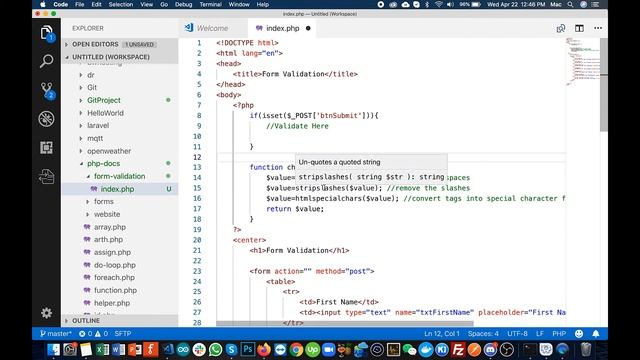This screenshot has height=360, width=640.
Task: Change UTF-8 encoding in status bar
Action: (517, 333)
